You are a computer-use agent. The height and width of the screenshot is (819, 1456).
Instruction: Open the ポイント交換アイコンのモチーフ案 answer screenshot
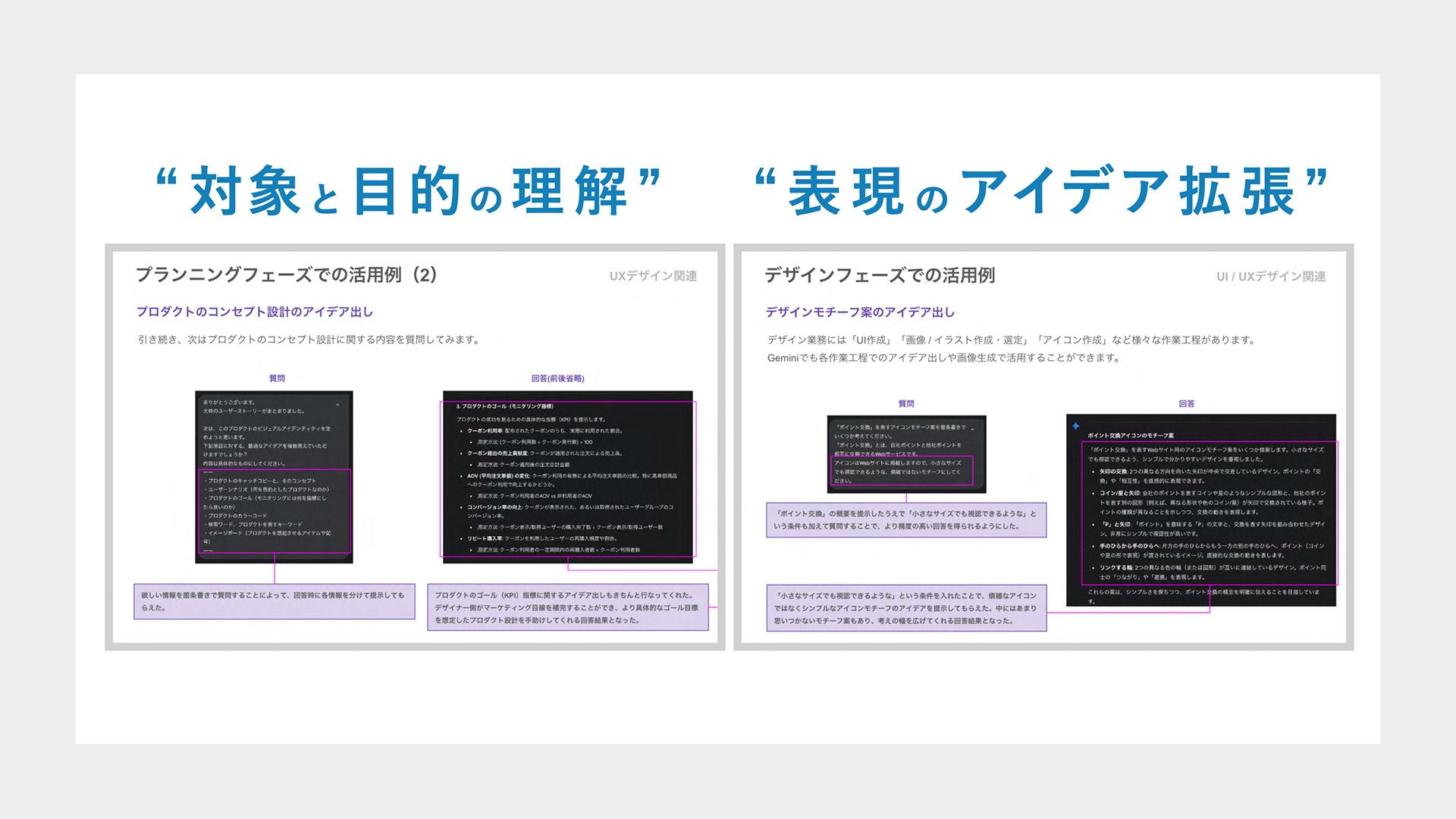[x=1200, y=510]
